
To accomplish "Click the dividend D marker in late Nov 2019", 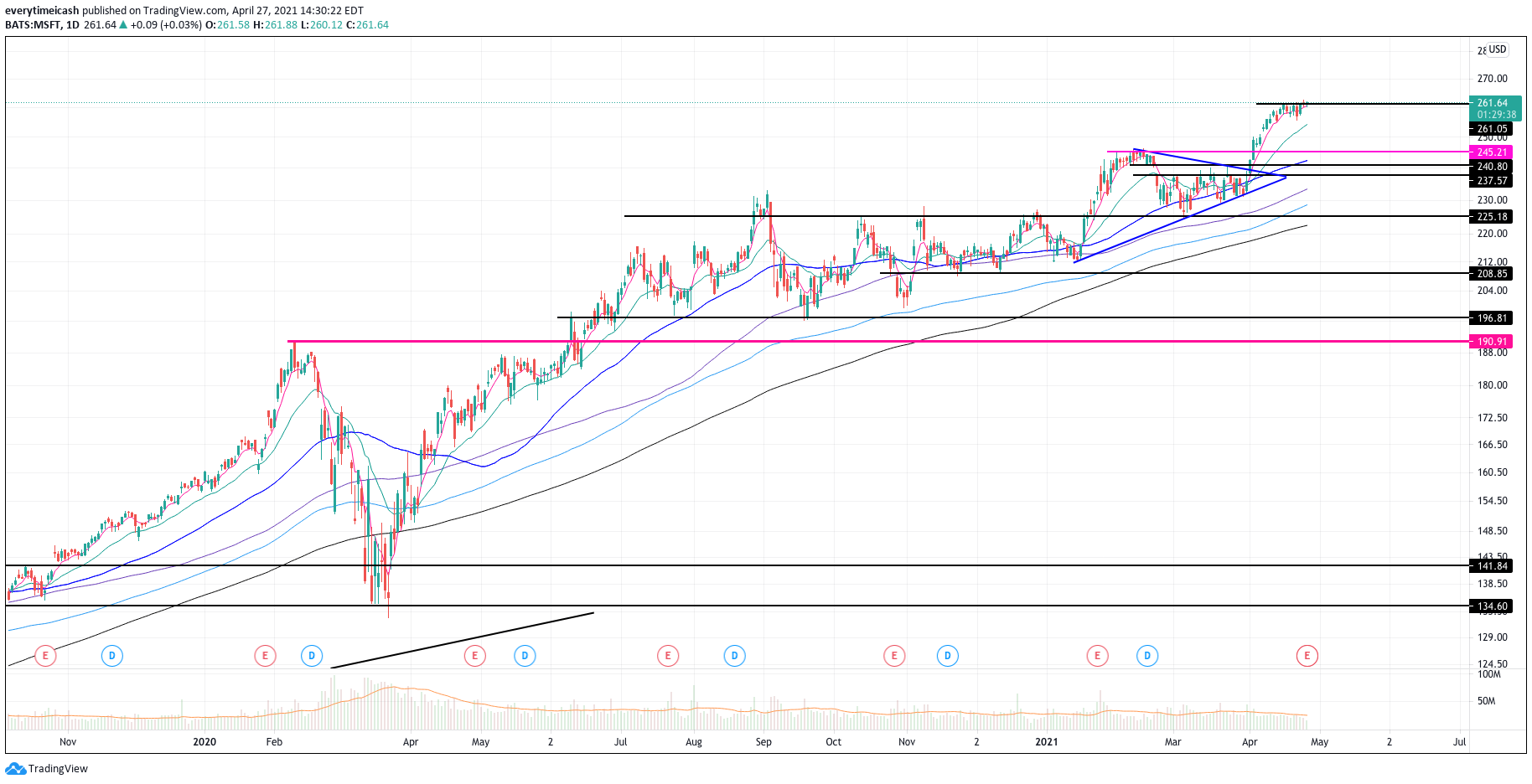I will click(112, 656).
